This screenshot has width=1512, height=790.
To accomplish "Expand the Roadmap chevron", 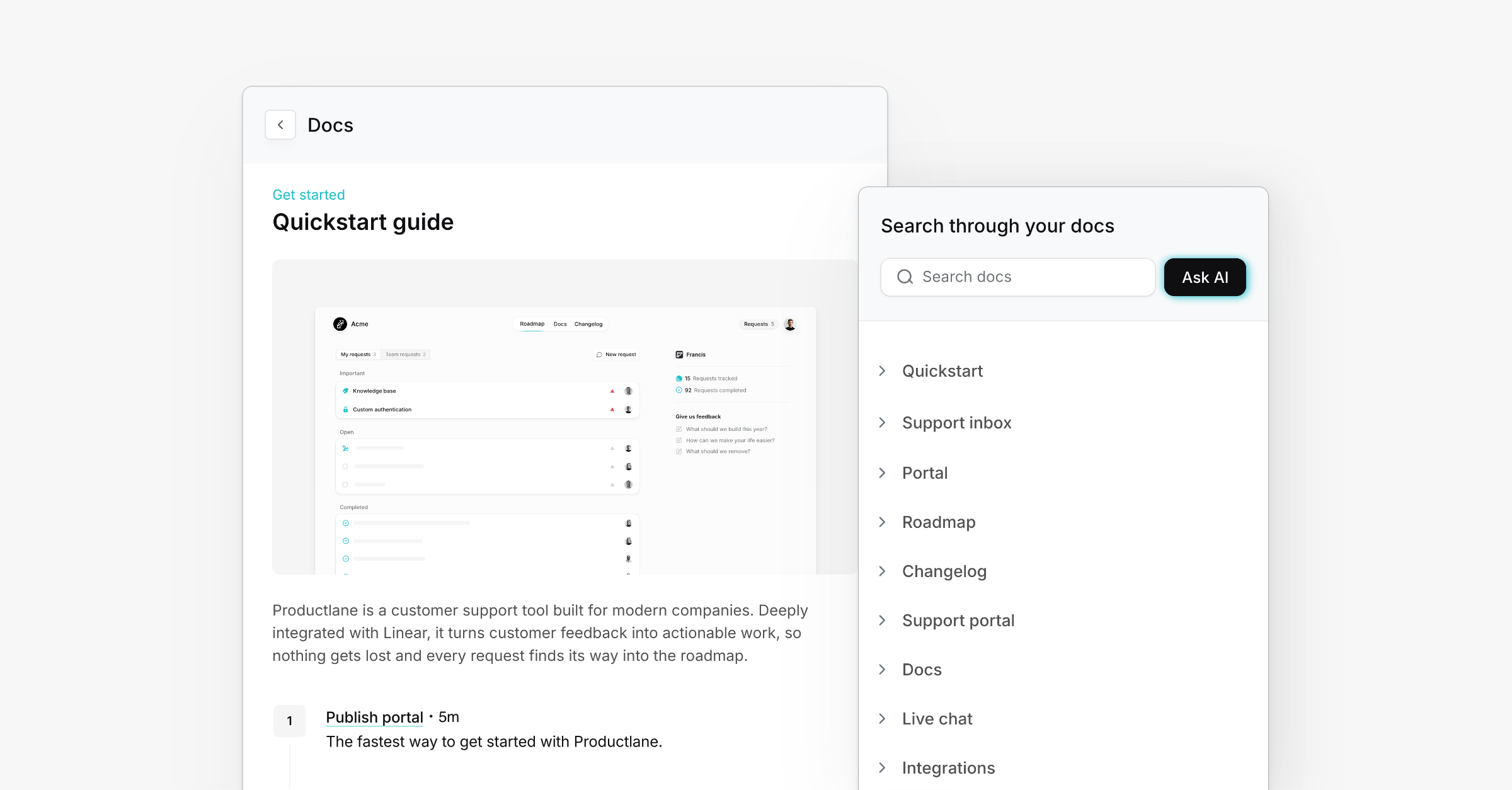I will click(x=883, y=522).
